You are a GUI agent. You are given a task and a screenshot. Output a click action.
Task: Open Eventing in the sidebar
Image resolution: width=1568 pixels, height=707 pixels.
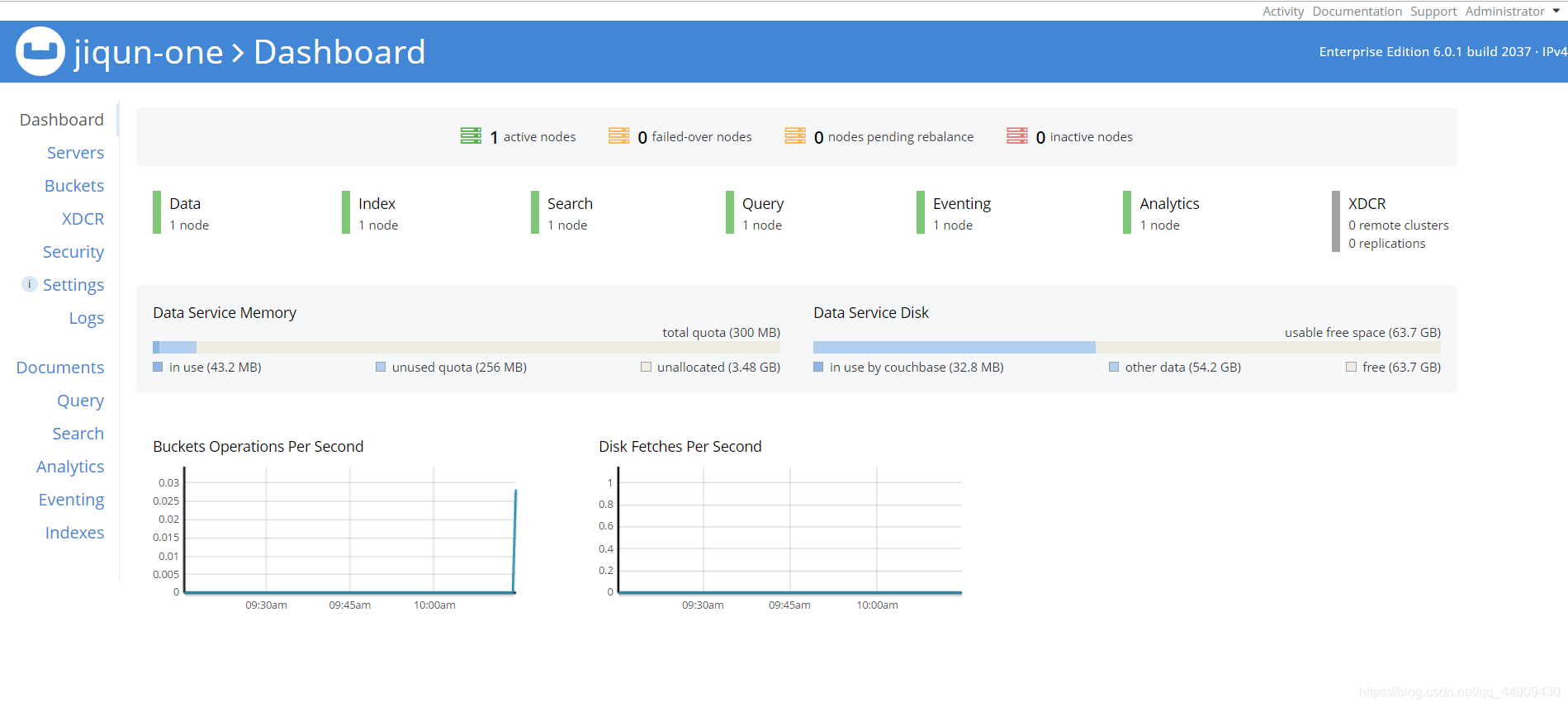[71, 500]
